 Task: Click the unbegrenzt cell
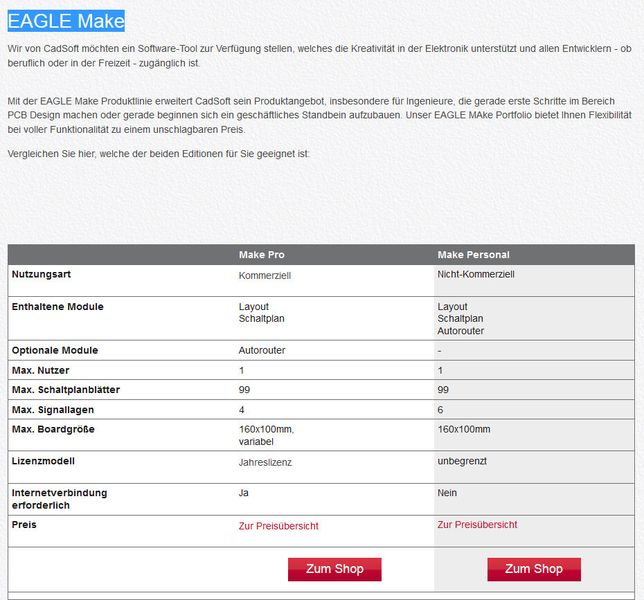click(x=462, y=461)
